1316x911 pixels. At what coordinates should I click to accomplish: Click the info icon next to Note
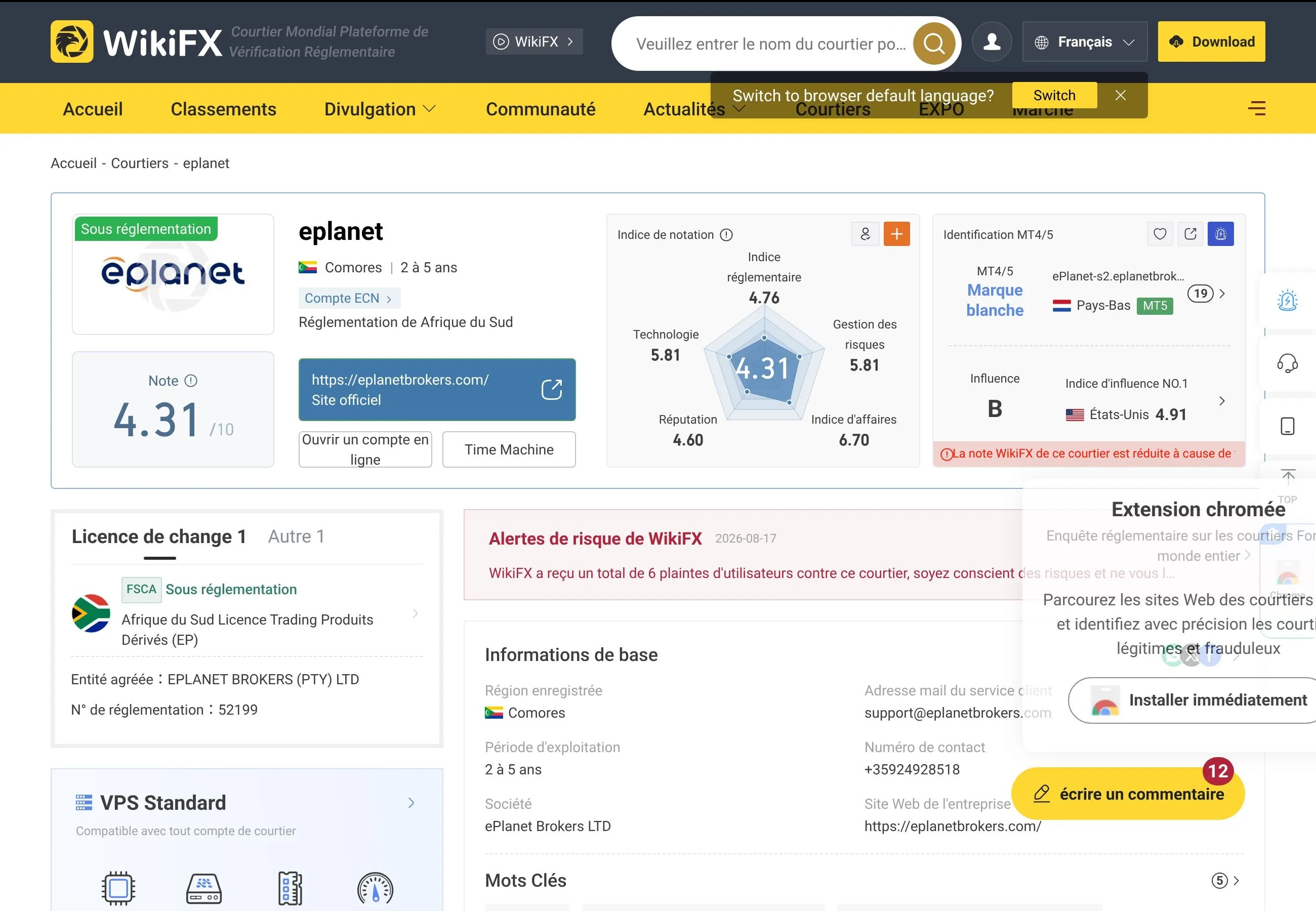[191, 381]
